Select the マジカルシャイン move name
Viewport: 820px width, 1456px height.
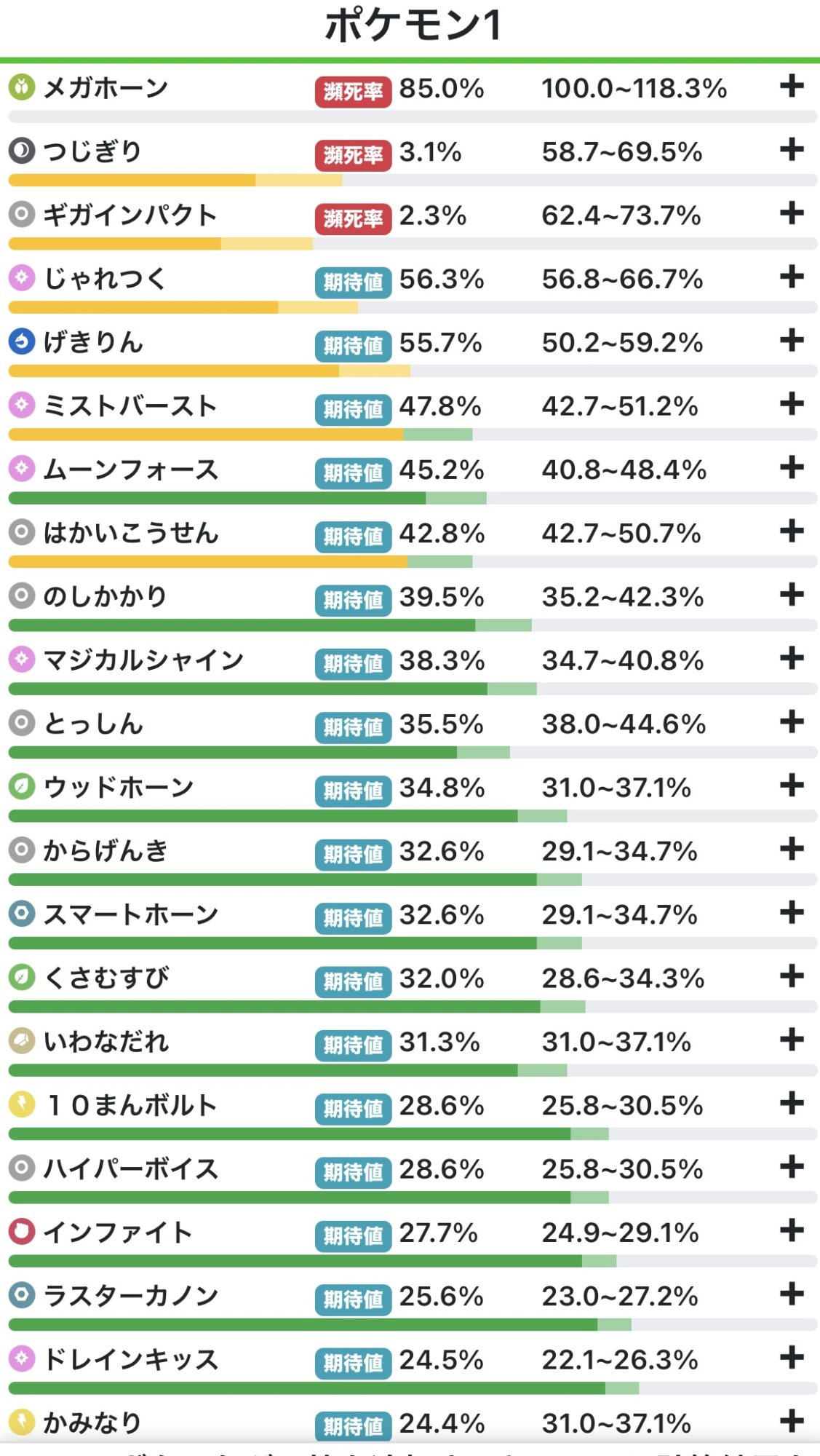pyautogui.click(x=143, y=660)
